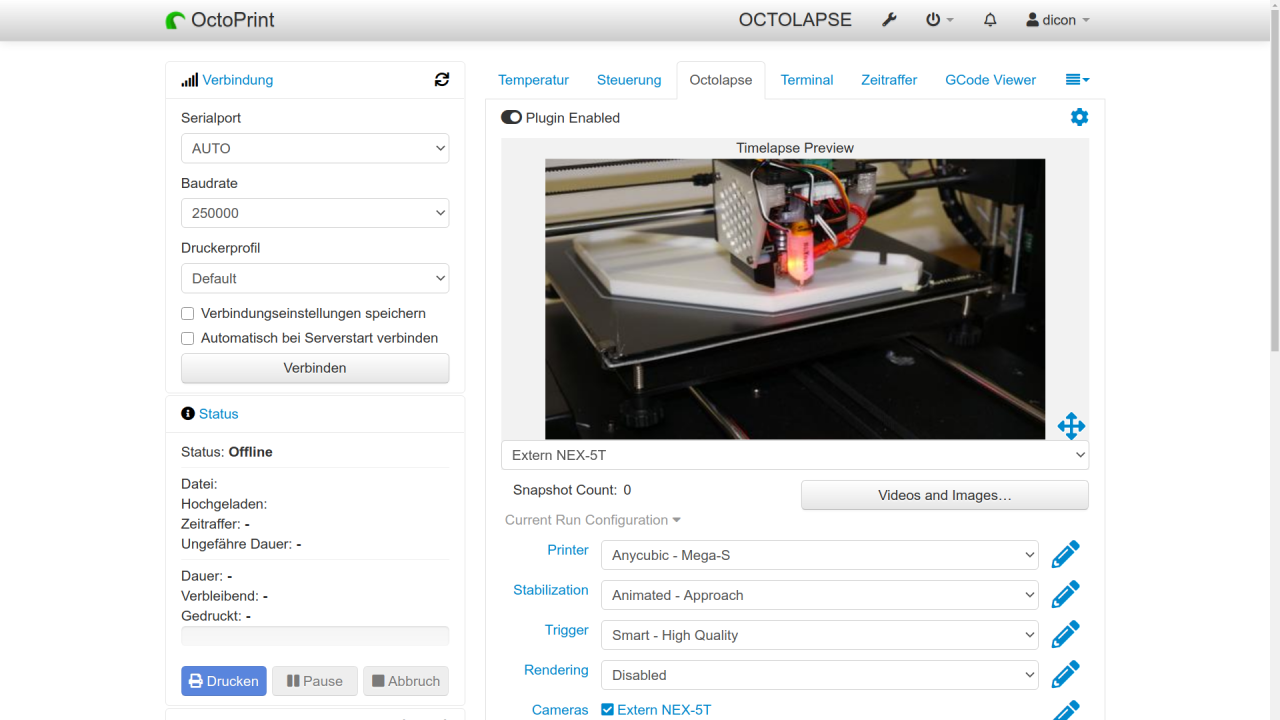Open the Stabilization profile dropdown
The image size is (1280, 720).
pyautogui.click(x=819, y=594)
